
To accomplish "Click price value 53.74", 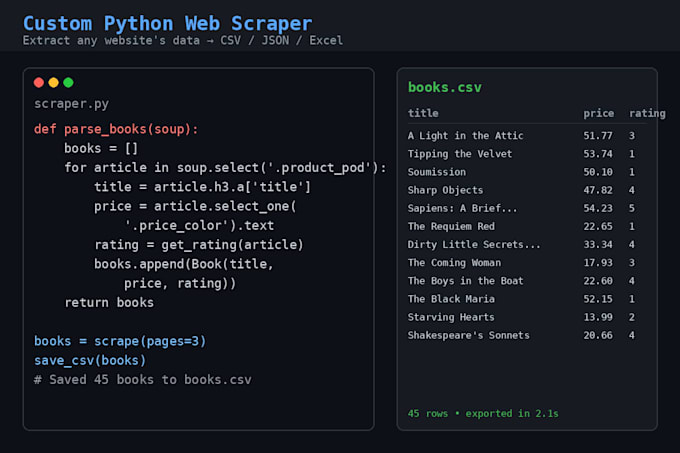I will pyautogui.click(x=598, y=154).
